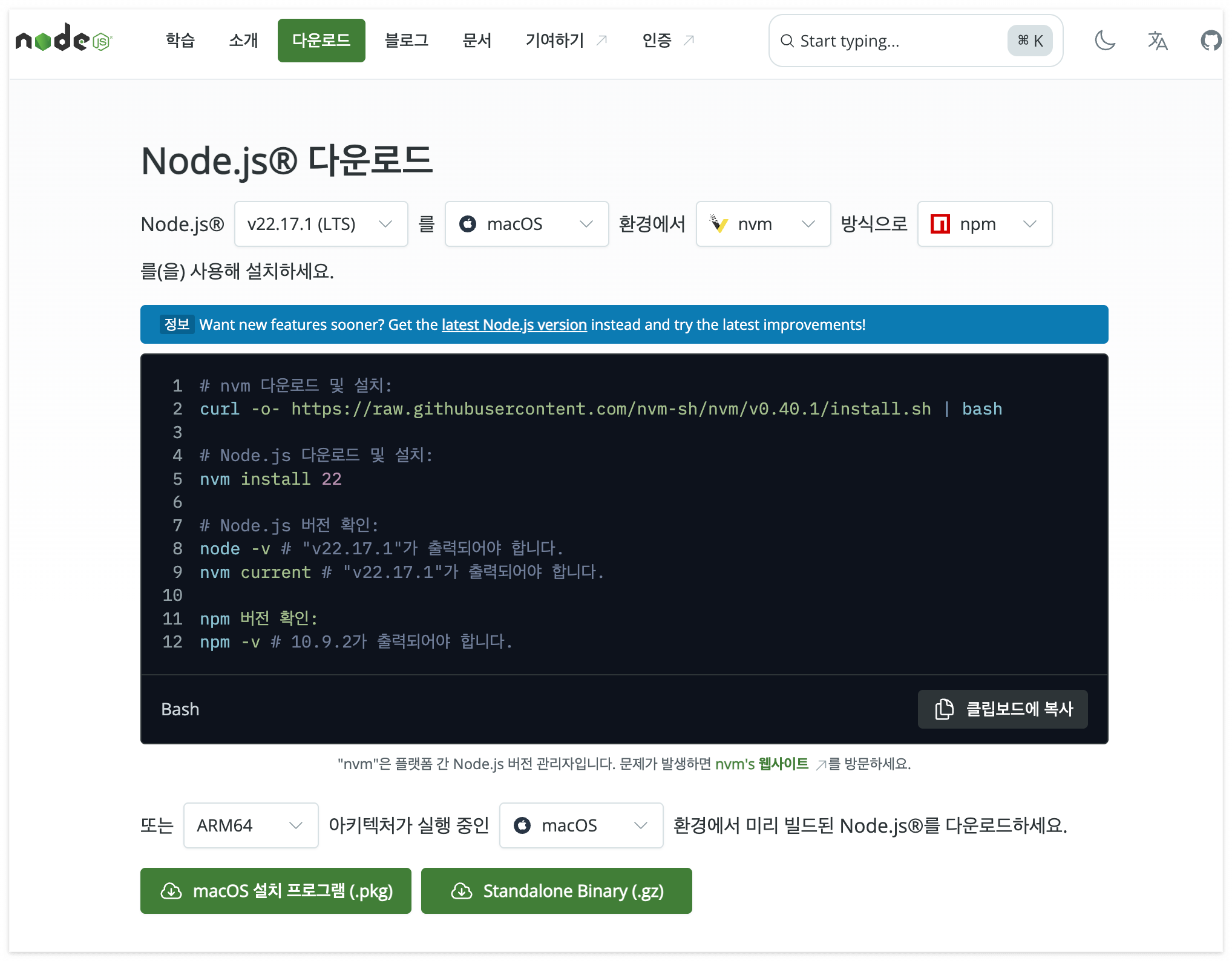This screenshot has width=1232, height=961.
Task: Expand the v22.17.1 (LTS) version dropdown
Action: click(321, 224)
